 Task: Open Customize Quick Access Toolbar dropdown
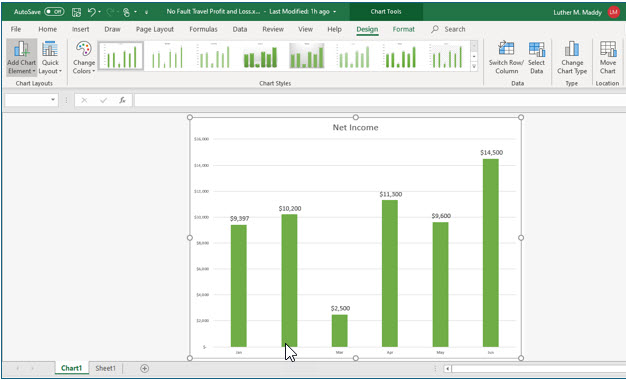(x=147, y=12)
